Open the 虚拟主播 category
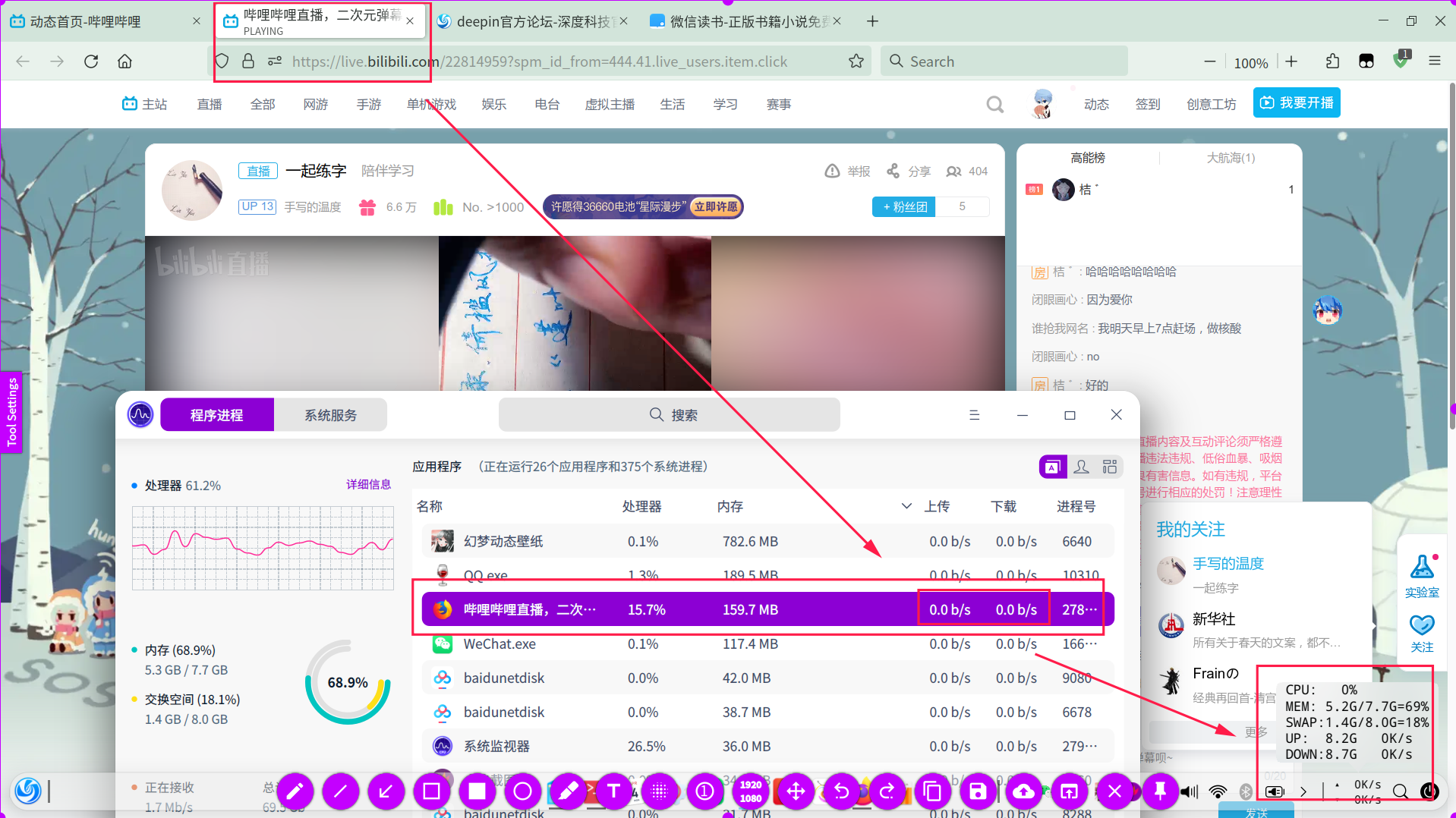Image resolution: width=1456 pixels, height=818 pixels. (610, 104)
